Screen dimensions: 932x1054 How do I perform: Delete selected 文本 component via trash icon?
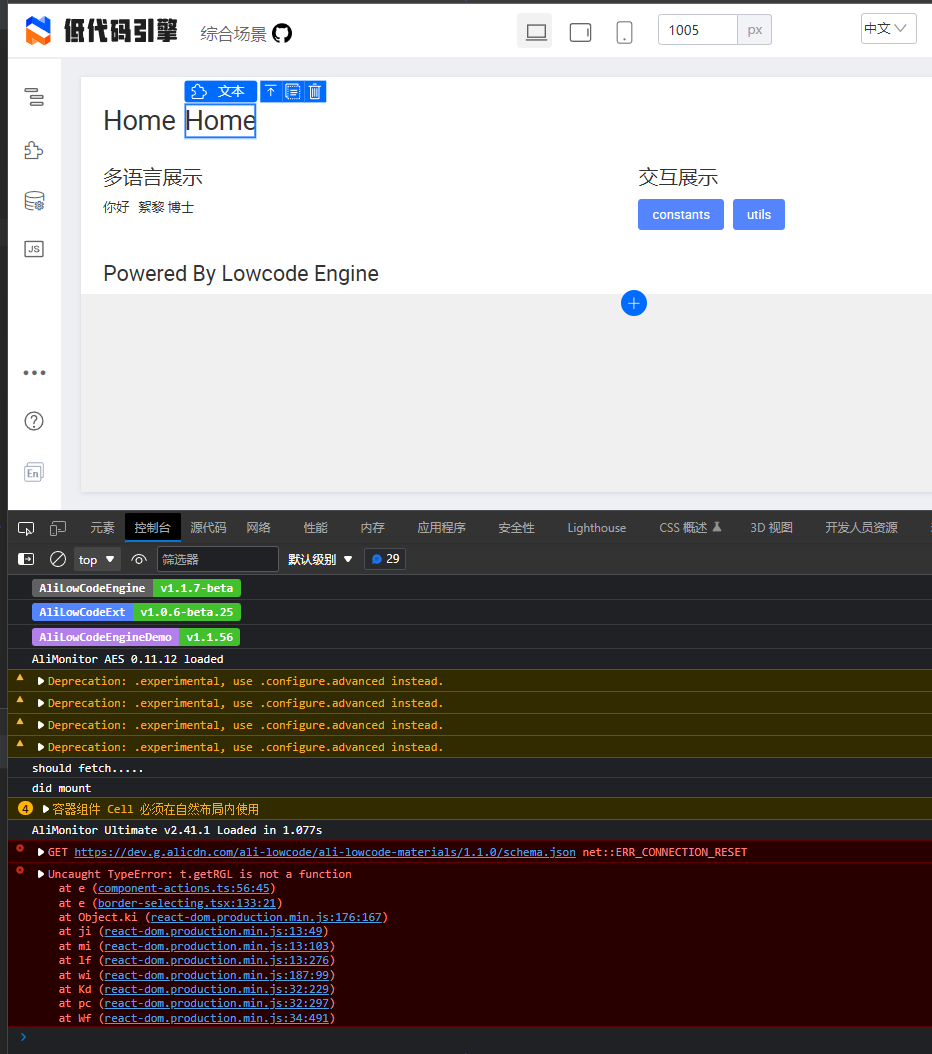click(315, 91)
